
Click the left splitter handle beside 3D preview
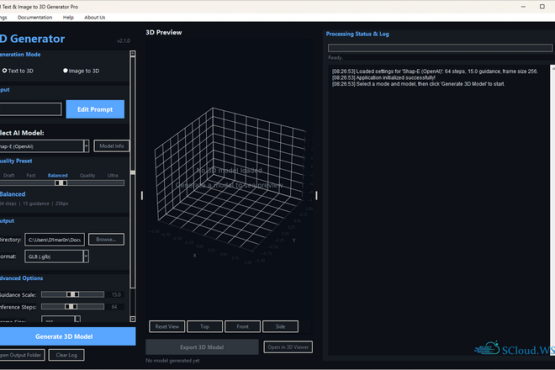142,195
